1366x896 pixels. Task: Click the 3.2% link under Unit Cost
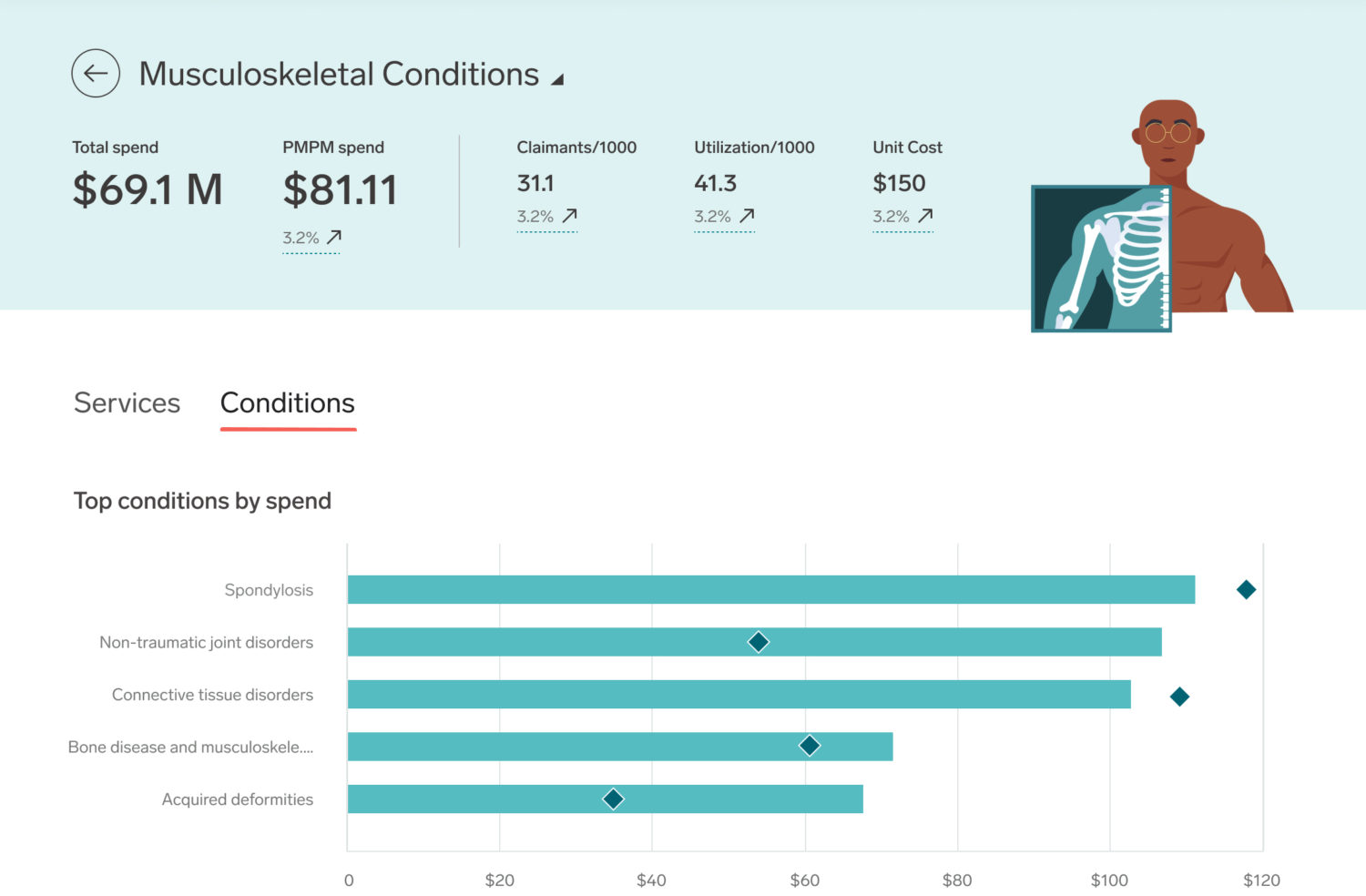coord(891,217)
